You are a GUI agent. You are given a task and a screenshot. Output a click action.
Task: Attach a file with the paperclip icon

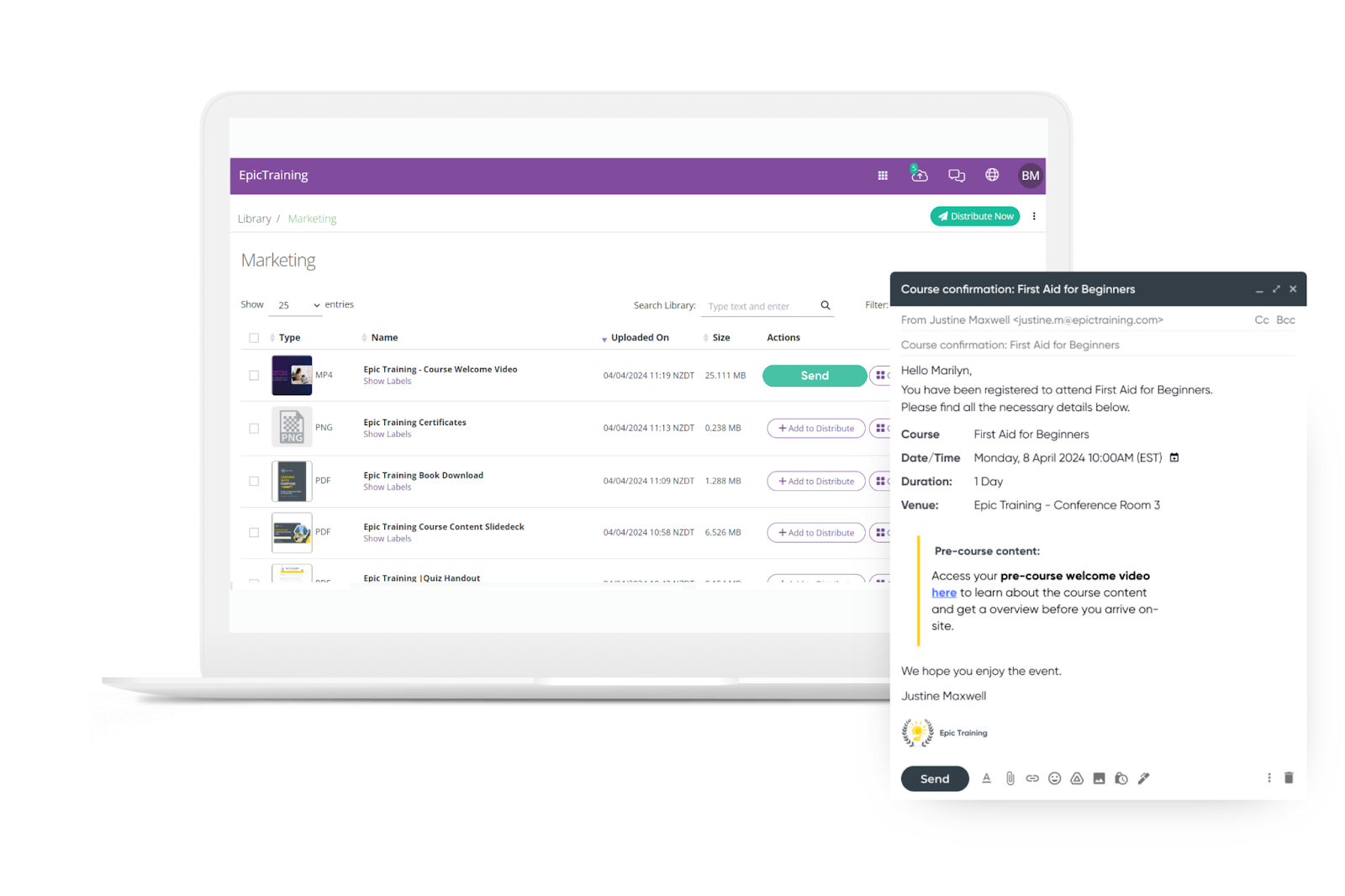(x=1010, y=778)
